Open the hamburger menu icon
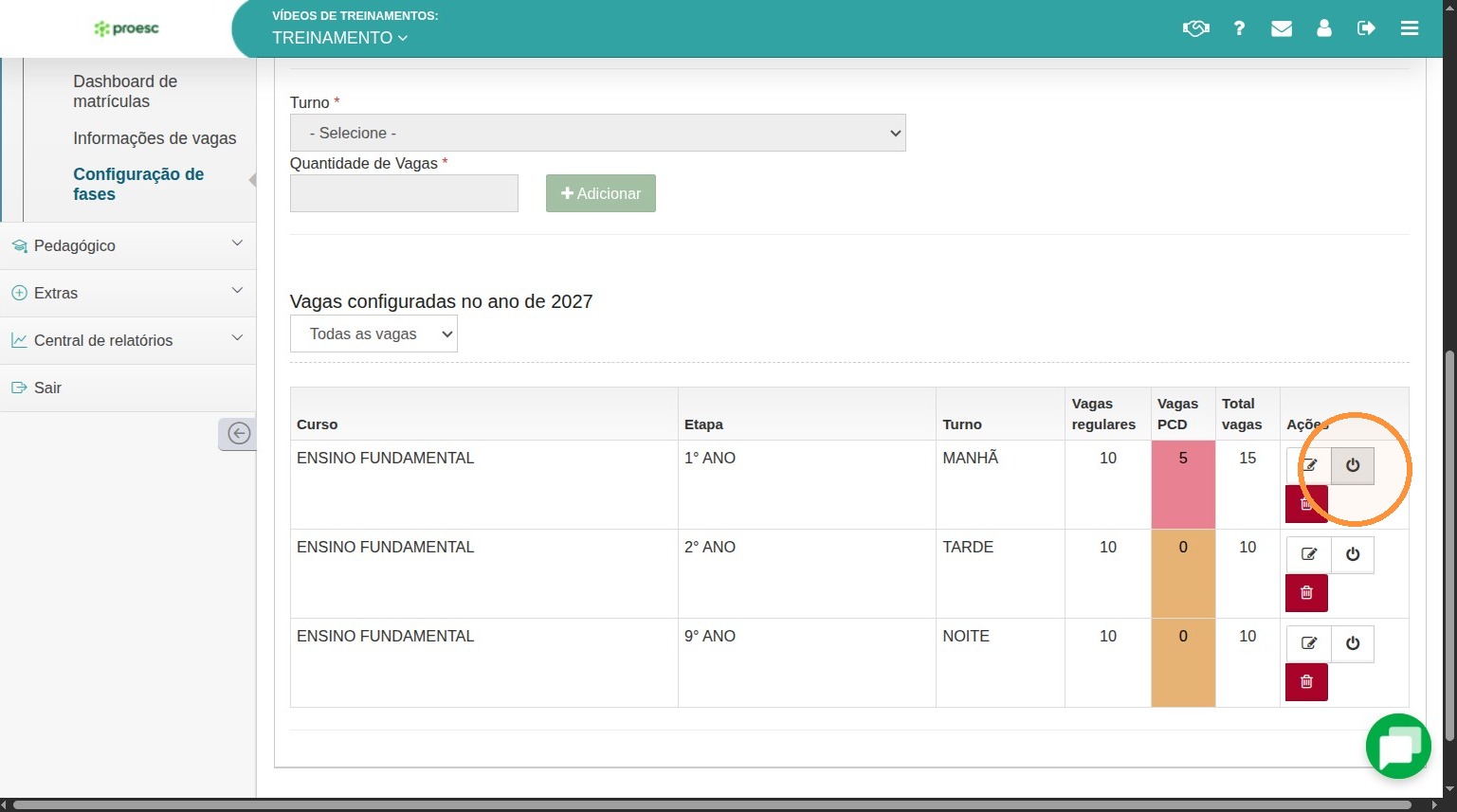The height and width of the screenshot is (812, 1457). [x=1410, y=28]
